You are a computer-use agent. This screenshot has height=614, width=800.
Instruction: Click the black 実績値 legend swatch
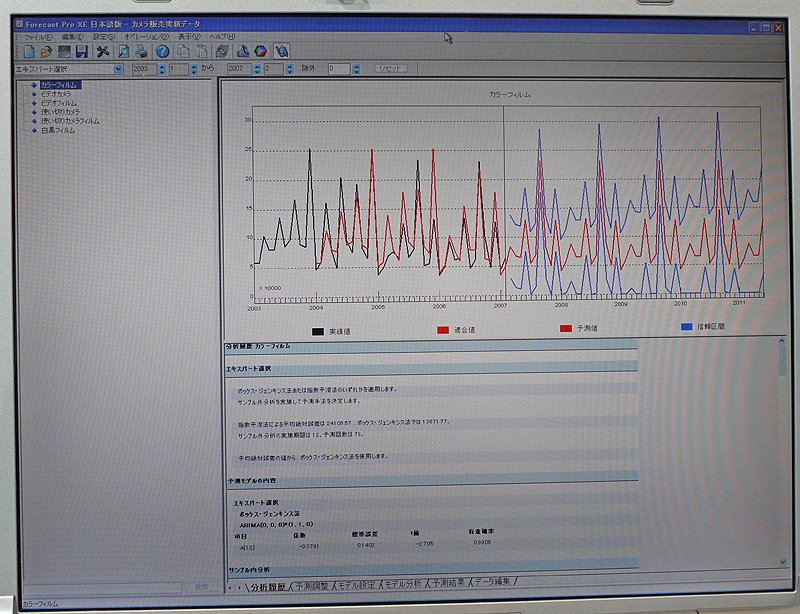318,332
